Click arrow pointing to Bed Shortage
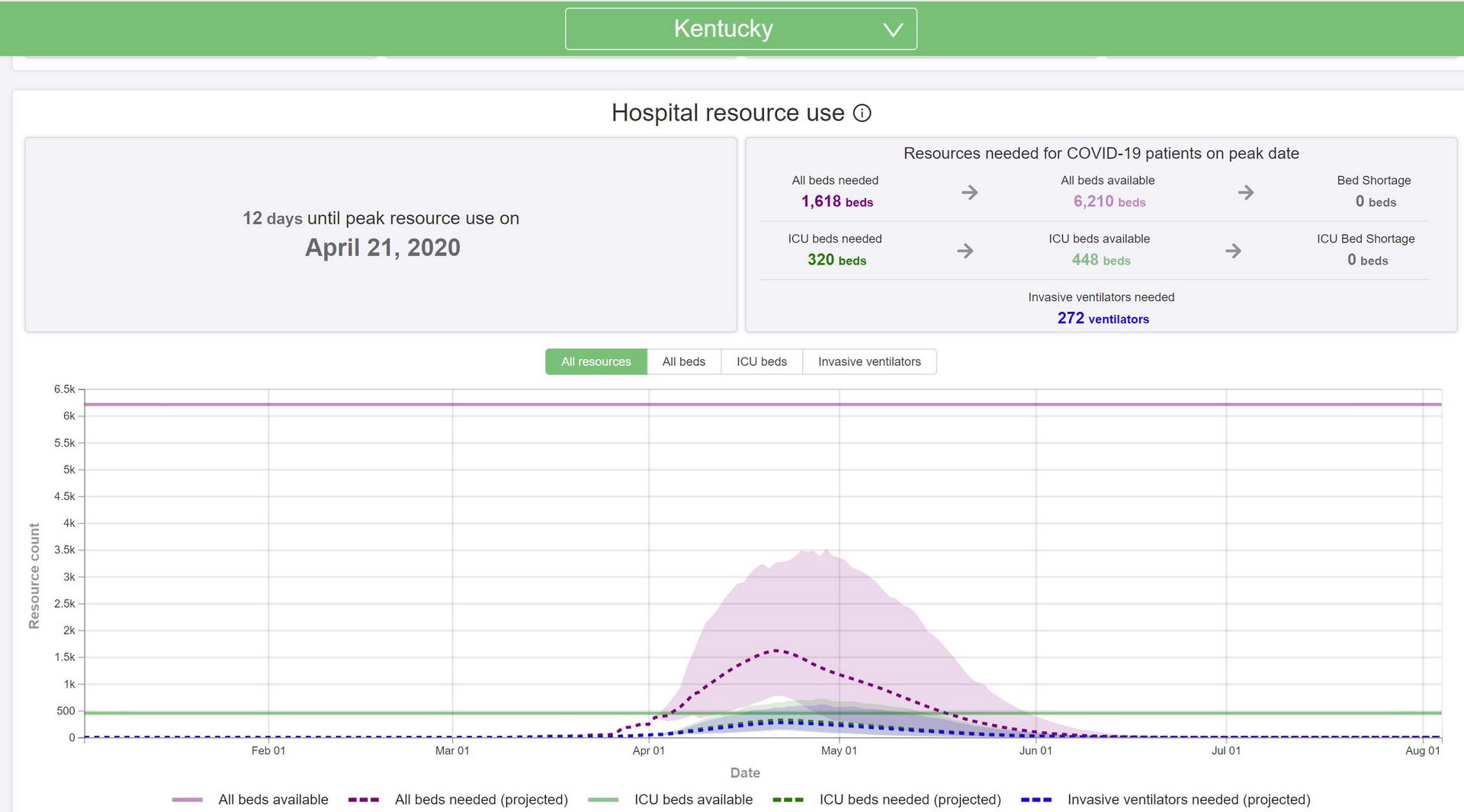The image size is (1464, 812). tap(1245, 192)
